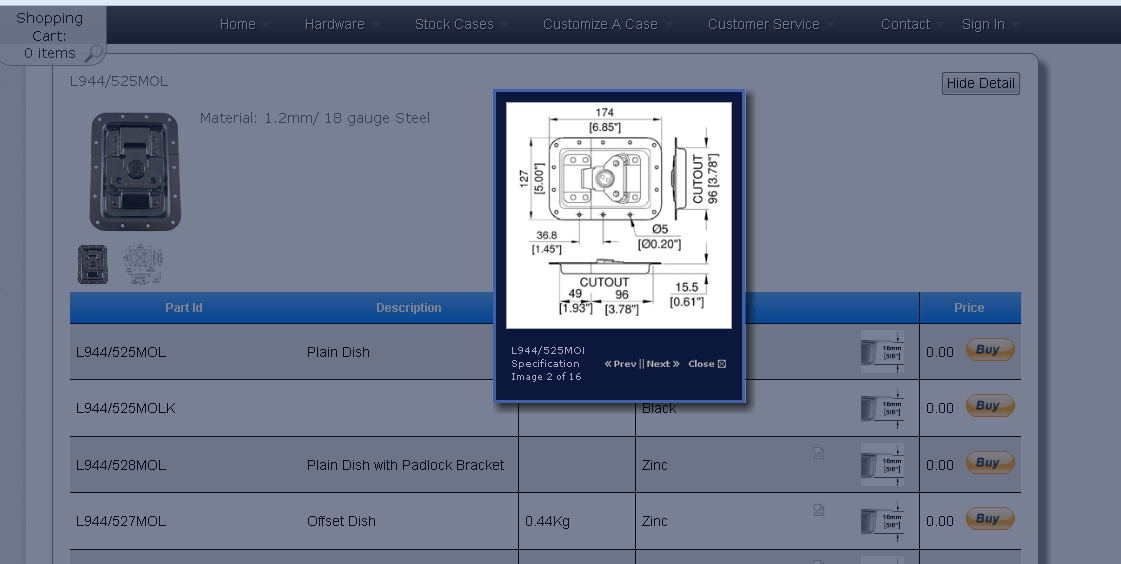Image resolution: width=1121 pixels, height=564 pixels.
Task: Buy the L944/528MOL padlock bracket dish
Action: coord(989,463)
